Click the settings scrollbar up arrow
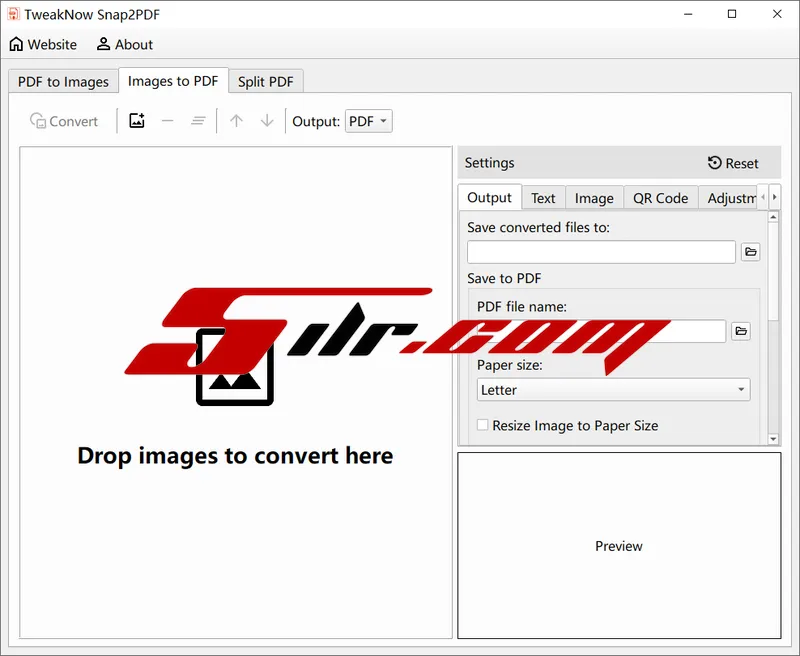 [773, 217]
